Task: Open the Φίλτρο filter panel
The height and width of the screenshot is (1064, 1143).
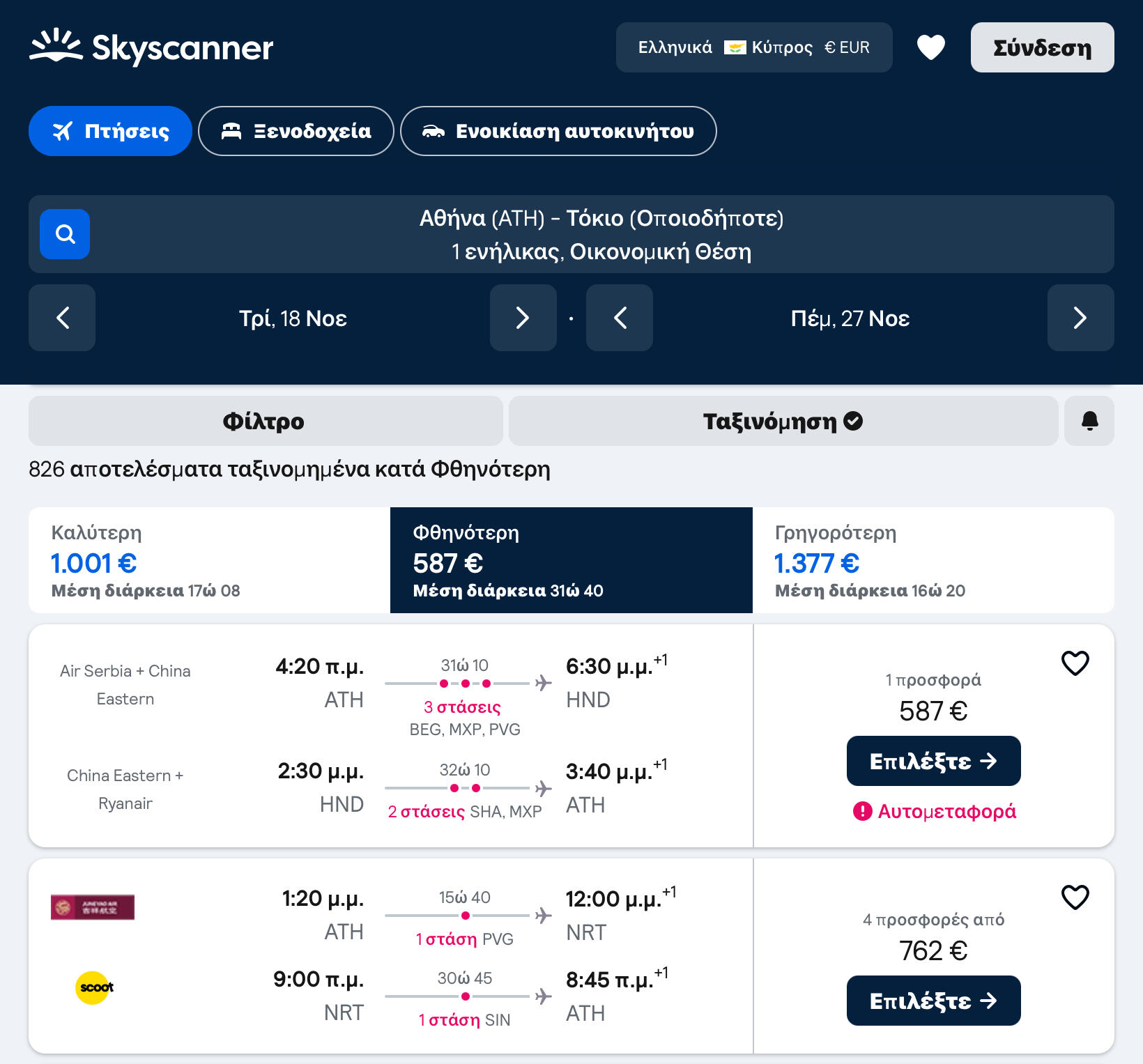Action: coord(265,421)
